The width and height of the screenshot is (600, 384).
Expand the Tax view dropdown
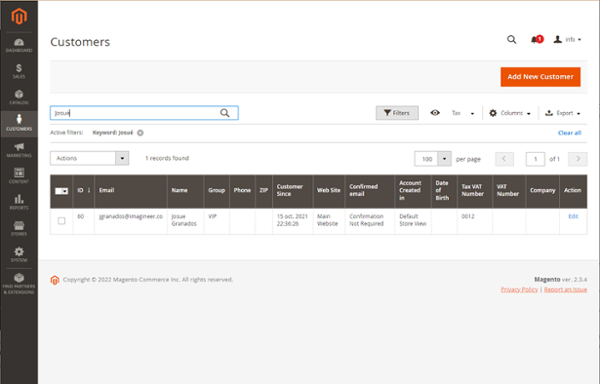click(463, 113)
